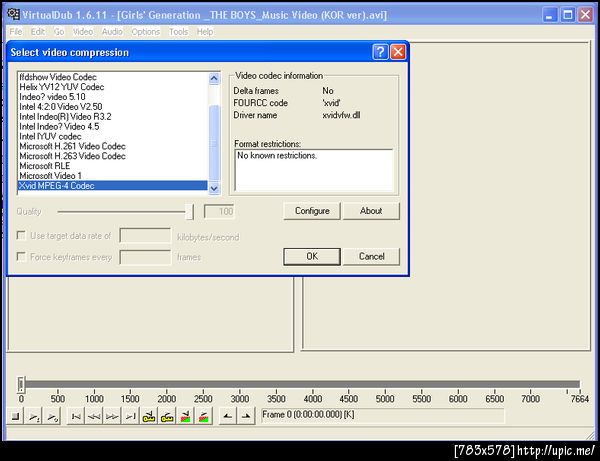Viewport: 600px width, 461px height.
Task: Click the Quality slider handle
Action: [189, 212]
